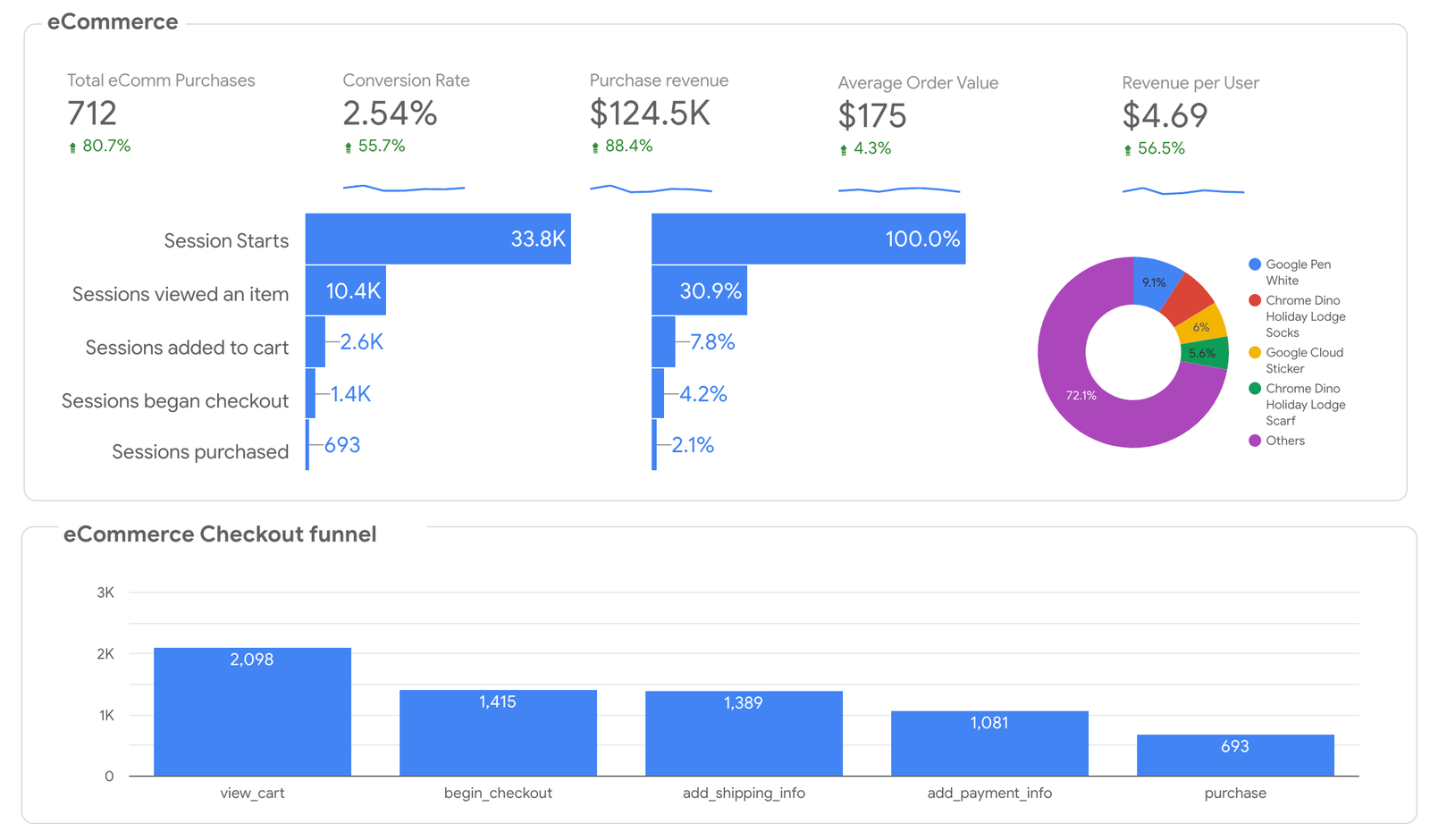Click the green up arrow under Total eComm Purchases
The width and height of the screenshot is (1430, 840).
(x=72, y=147)
